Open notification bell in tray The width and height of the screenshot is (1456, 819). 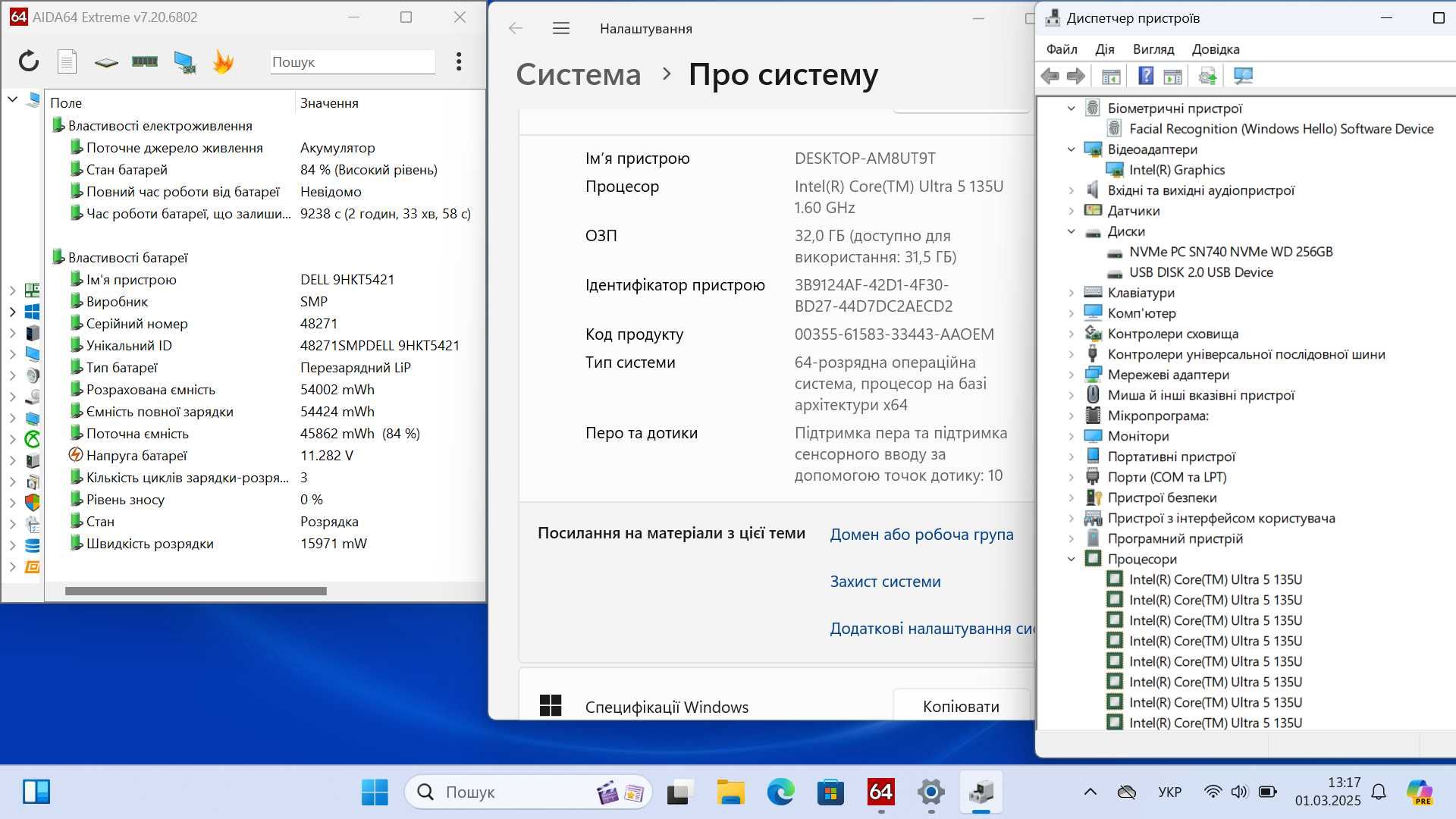point(1379,792)
